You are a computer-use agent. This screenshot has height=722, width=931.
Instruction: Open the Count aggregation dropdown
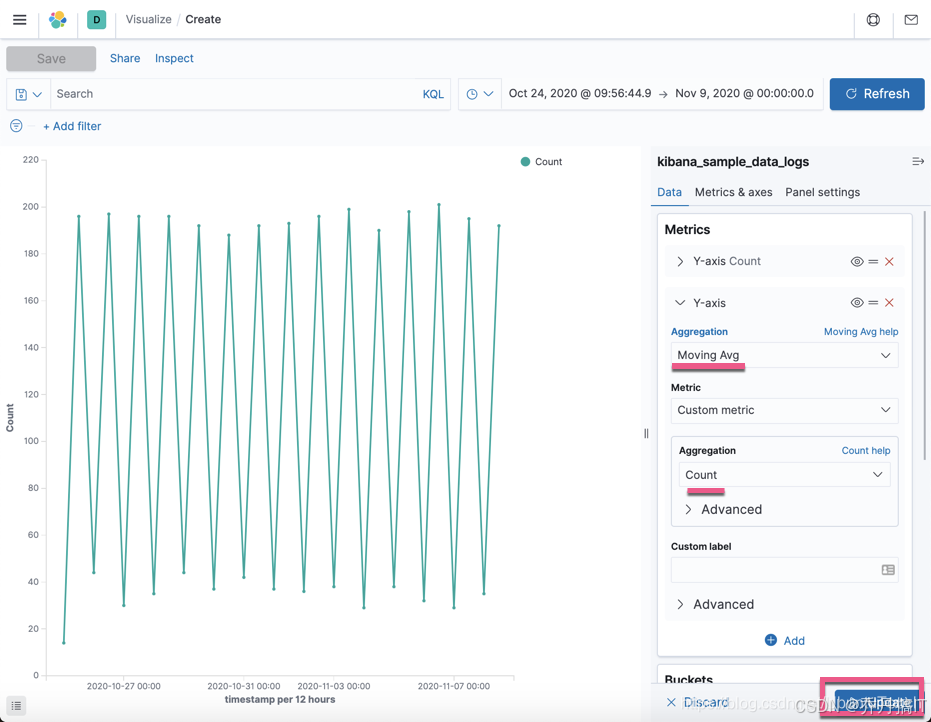click(784, 474)
